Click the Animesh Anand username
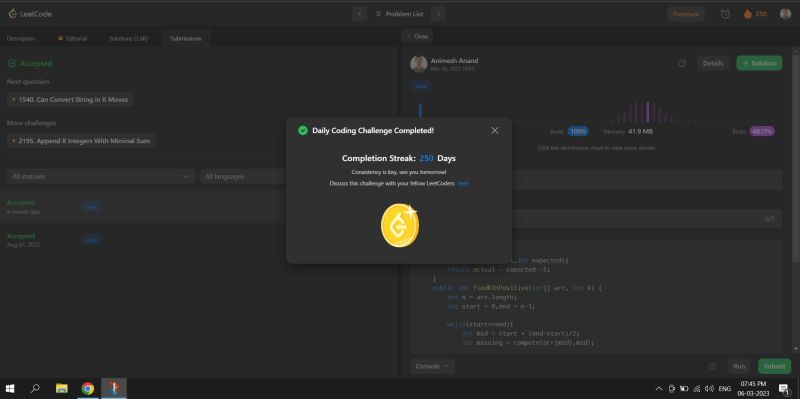Screen dimensions: 800x399 [454, 60]
